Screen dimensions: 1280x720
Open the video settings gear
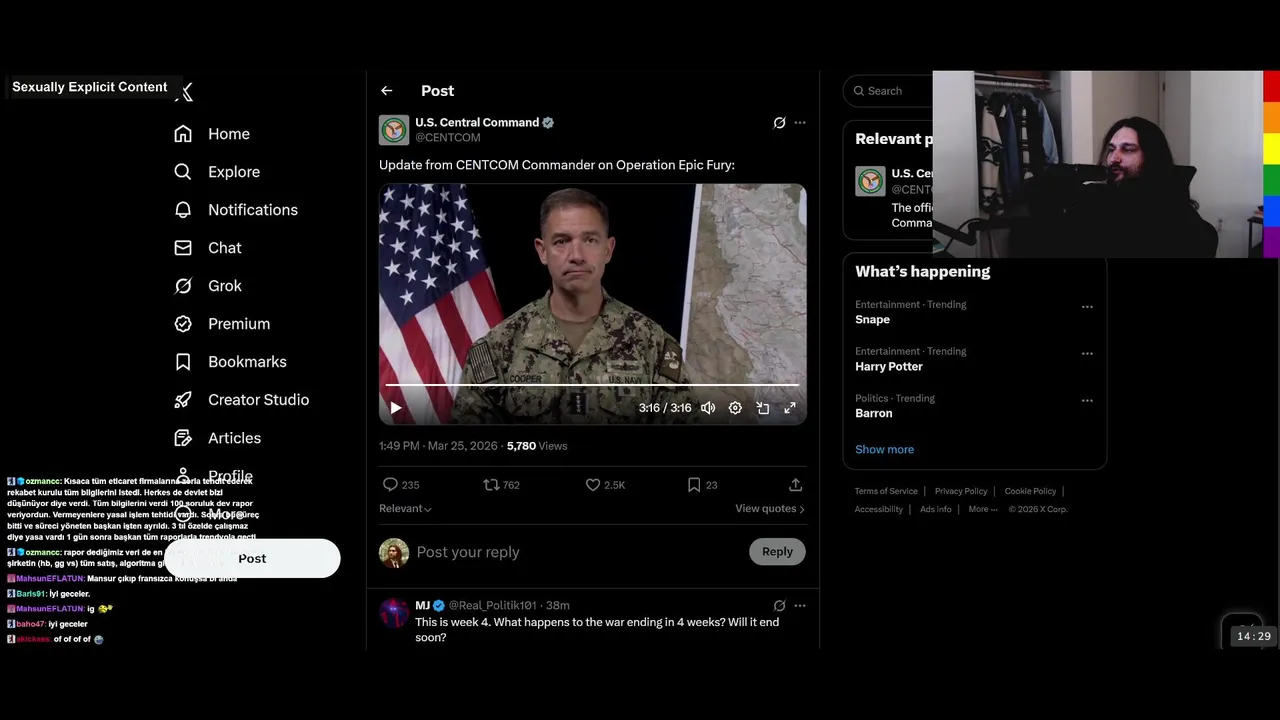click(735, 408)
